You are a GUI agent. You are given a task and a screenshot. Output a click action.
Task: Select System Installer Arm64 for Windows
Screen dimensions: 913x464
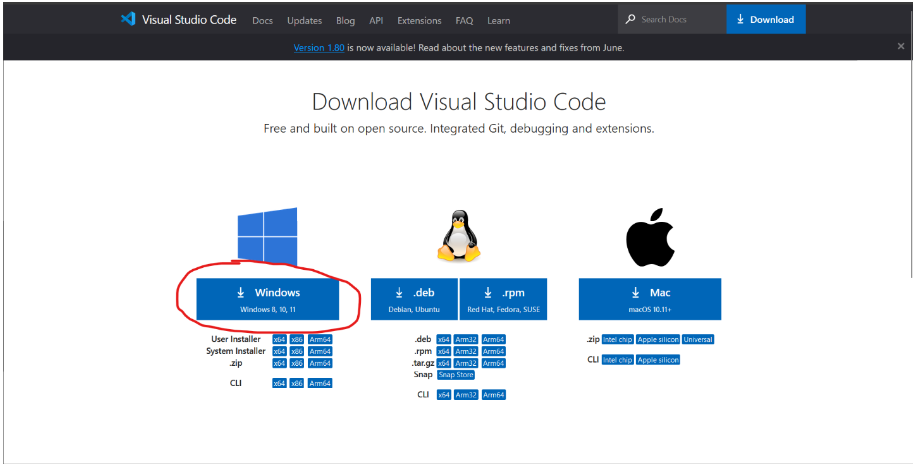pos(320,352)
